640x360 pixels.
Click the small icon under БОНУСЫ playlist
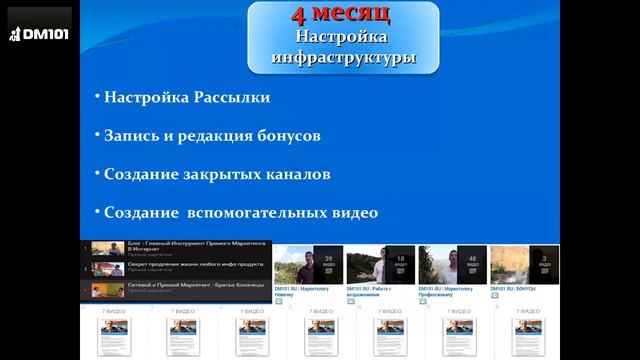pos(495,296)
